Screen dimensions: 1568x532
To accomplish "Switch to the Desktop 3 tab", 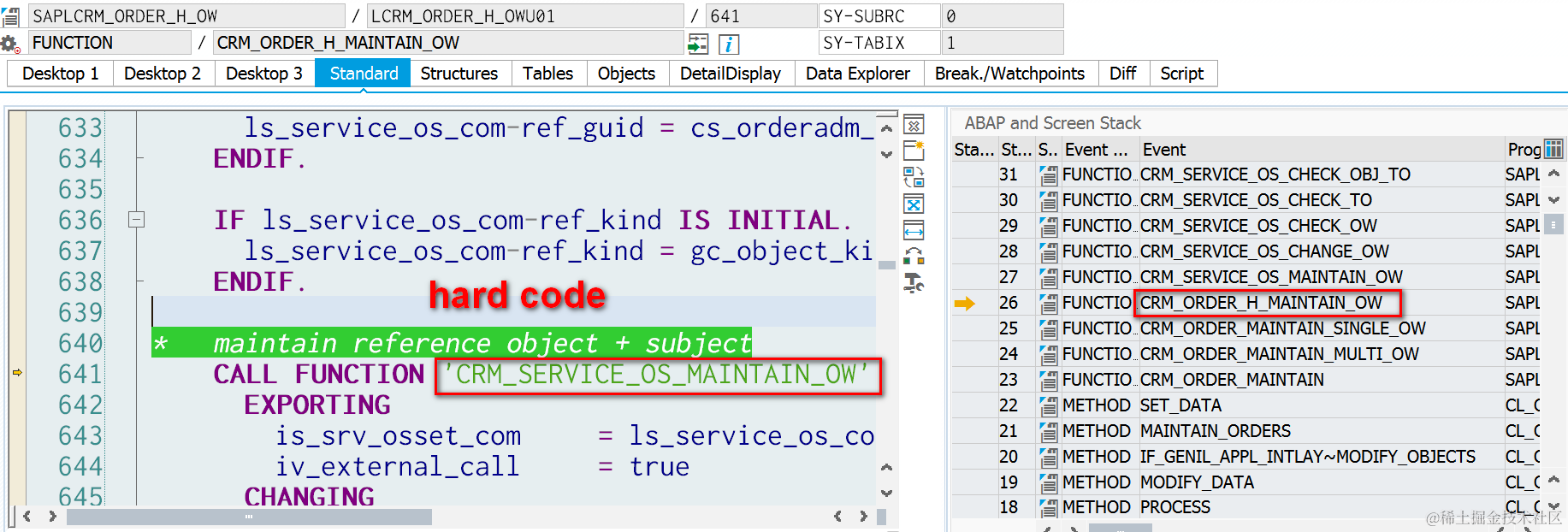I will tap(264, 74).
